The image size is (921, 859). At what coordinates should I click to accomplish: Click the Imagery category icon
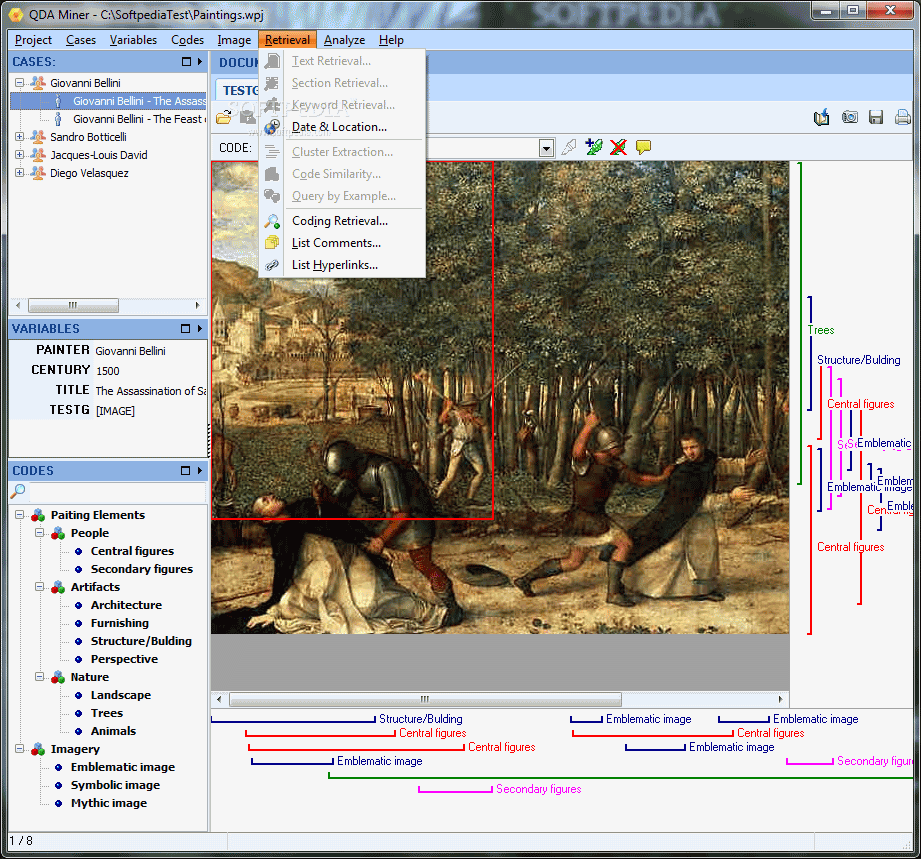pyautogui.click(x=38, y=749)
